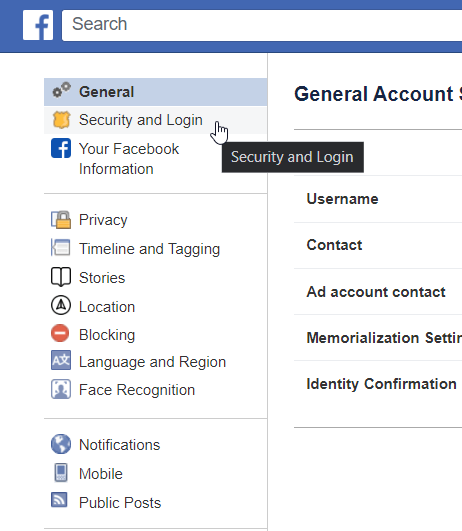Click the General gears icon

[61, 90]
